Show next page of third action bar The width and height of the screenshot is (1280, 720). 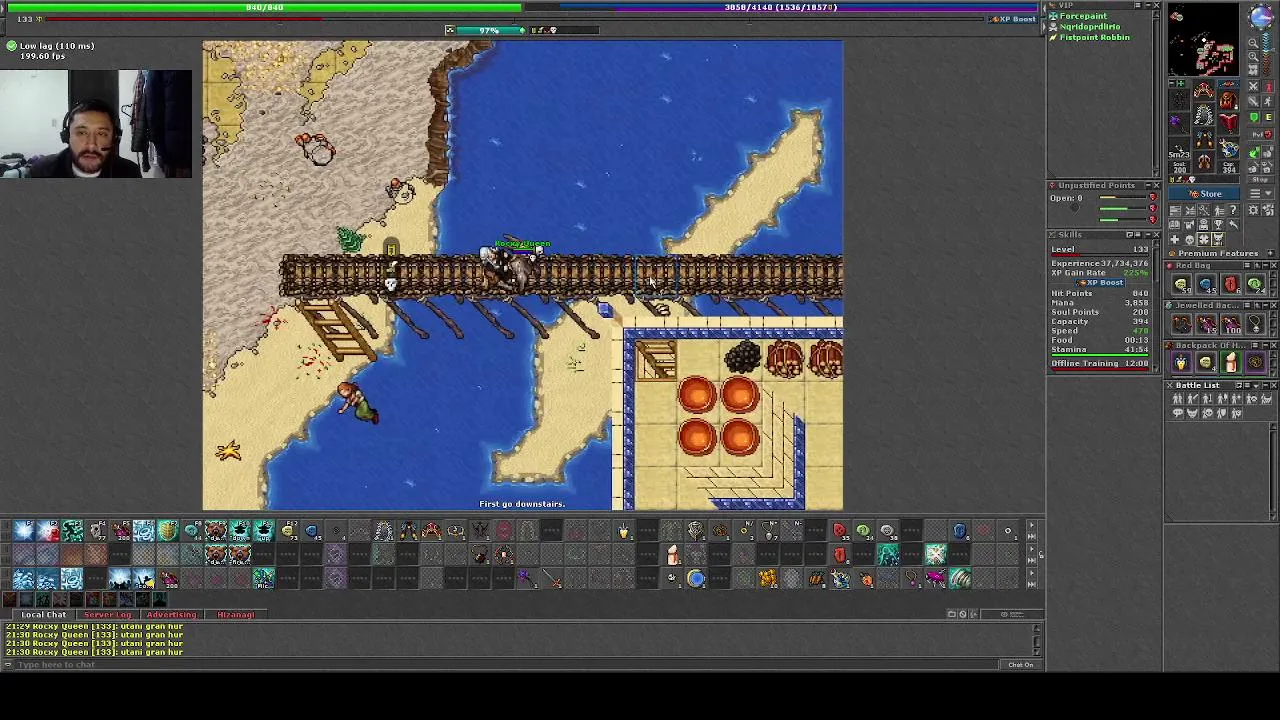[x=1031, y=572]
